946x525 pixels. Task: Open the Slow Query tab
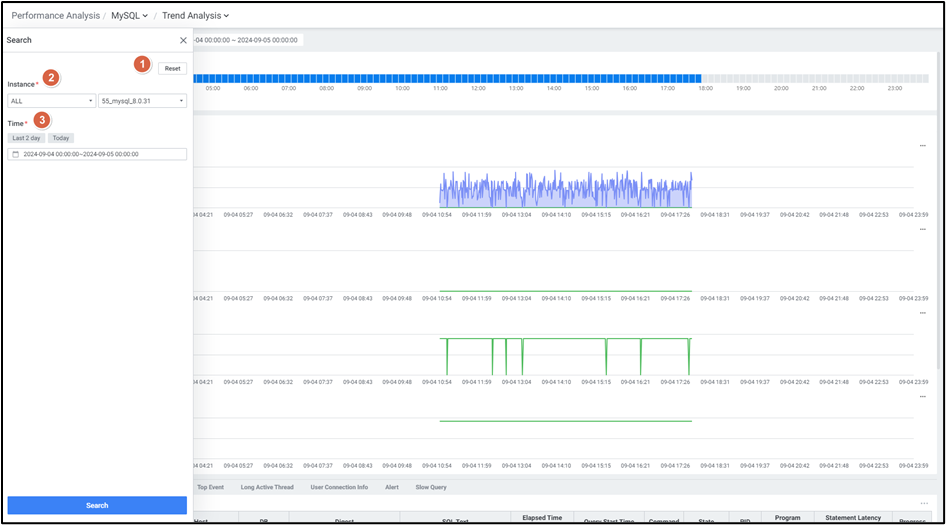pos(431,487)
